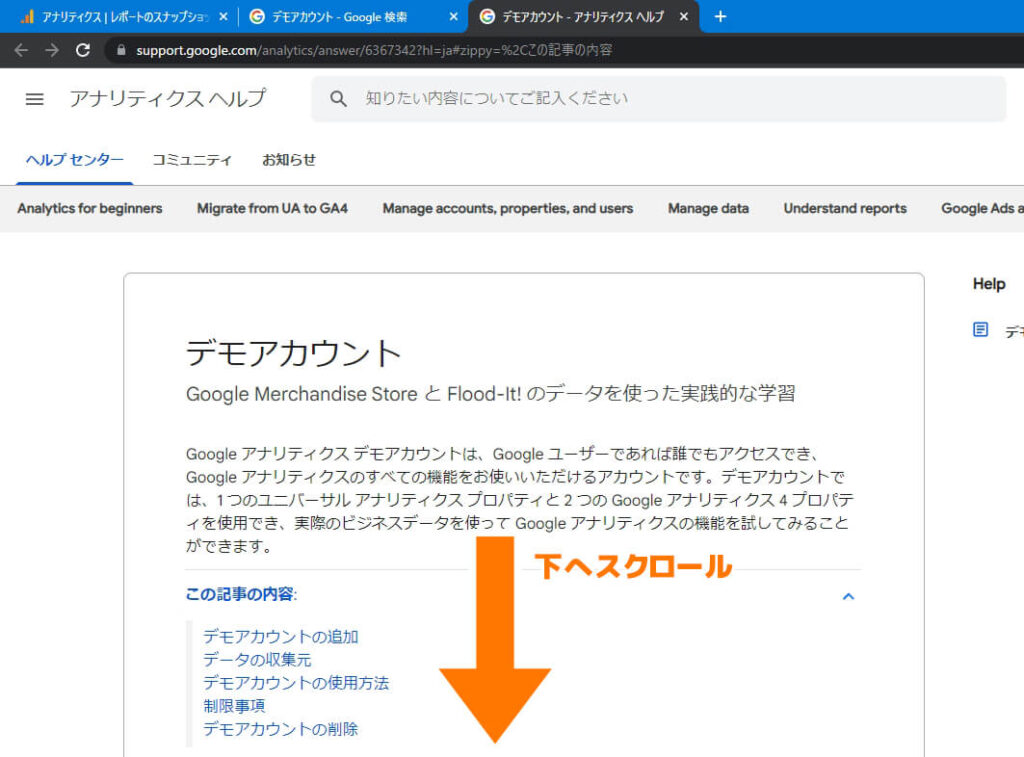This screenshot has width=1024, height=757.
Task: Jump to デモアカウントの使用方法
Action: pos(296,683)
